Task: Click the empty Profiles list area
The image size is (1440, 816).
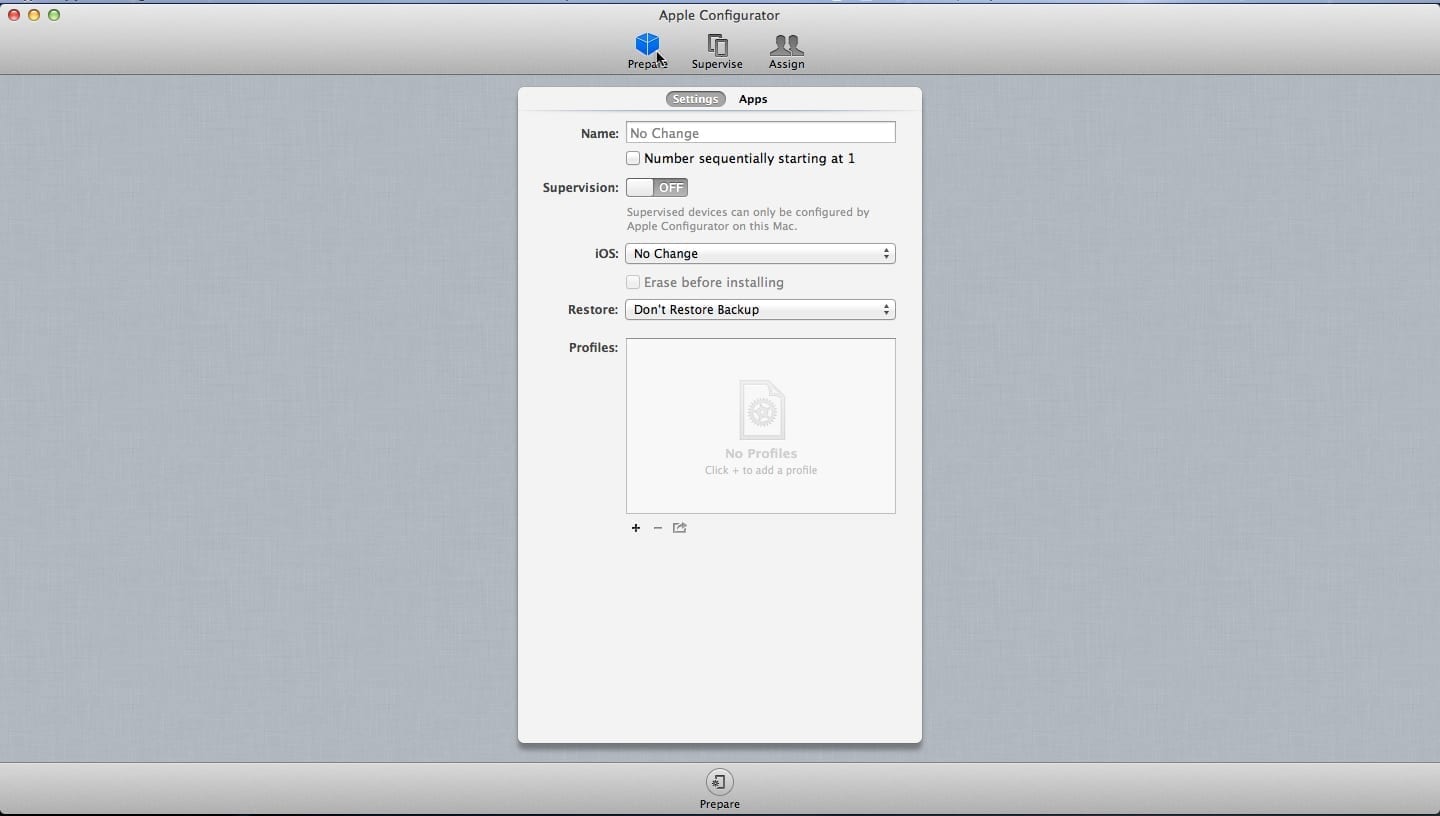Action: (761, 426)
